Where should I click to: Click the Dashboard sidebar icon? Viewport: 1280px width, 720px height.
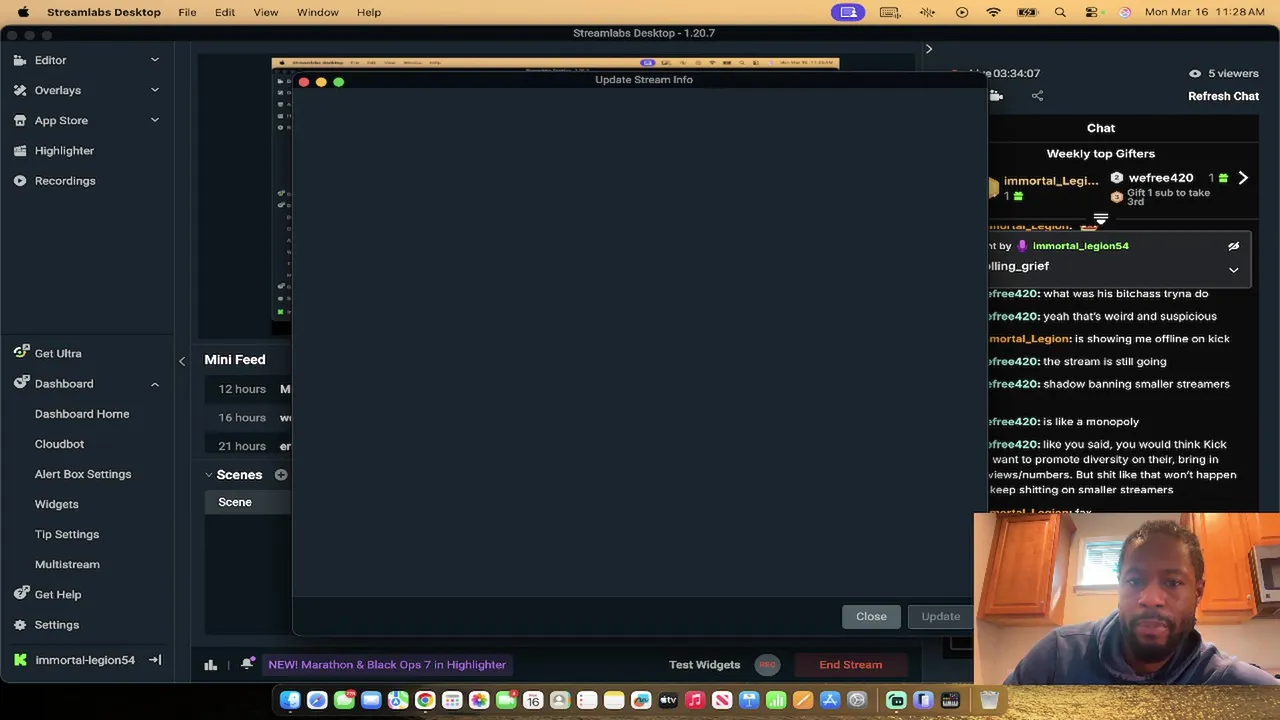point(20,383)
